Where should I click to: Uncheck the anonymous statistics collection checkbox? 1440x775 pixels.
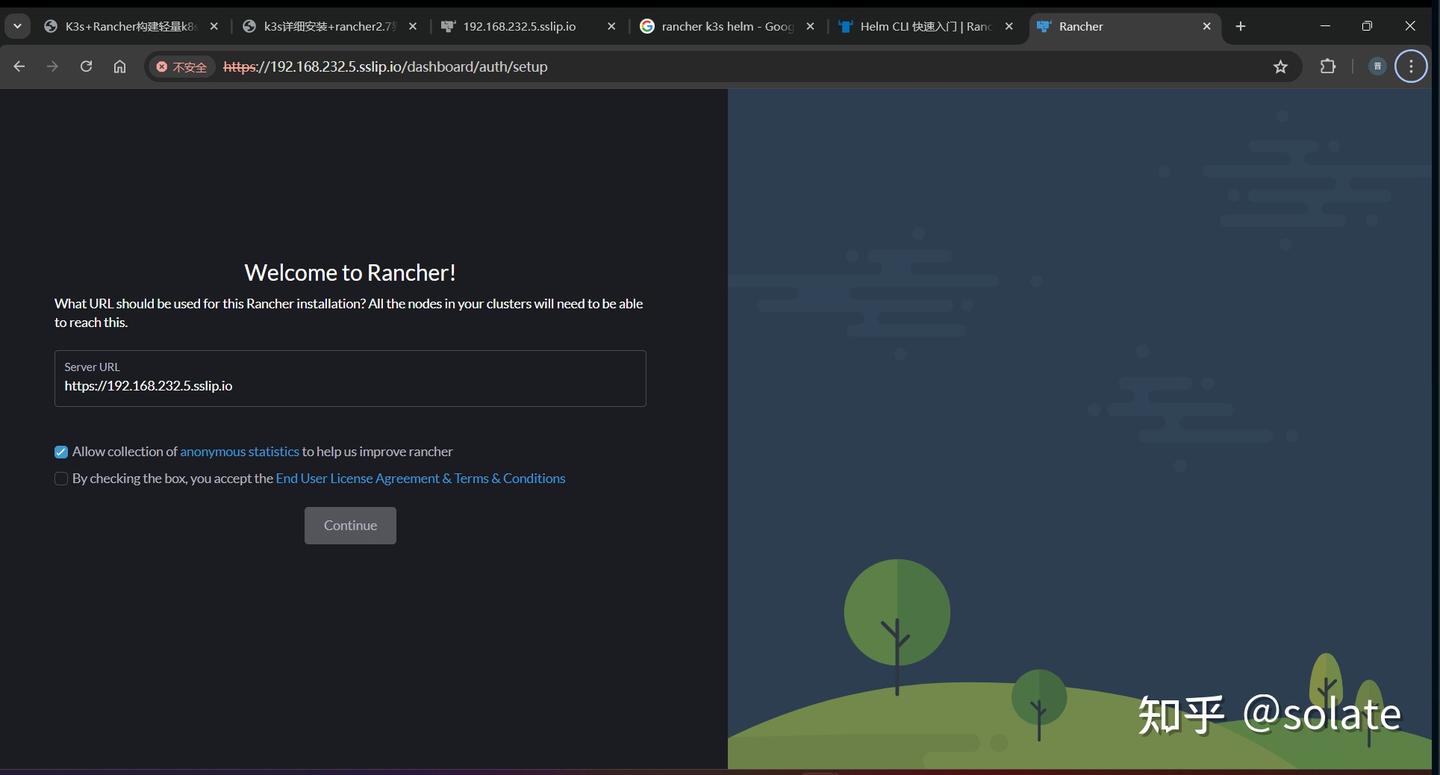61,452
